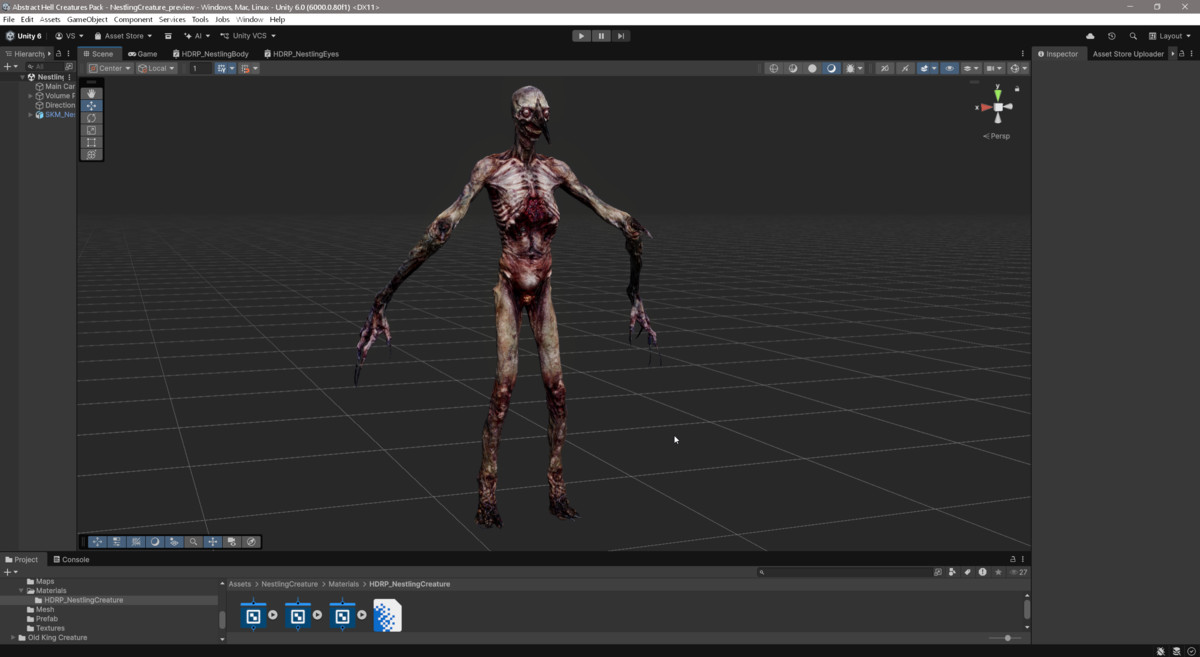Toggle scene audio icon
The height and width of the screenshot is (657, 1200).
pyautogui.click(x=905, y=68)
